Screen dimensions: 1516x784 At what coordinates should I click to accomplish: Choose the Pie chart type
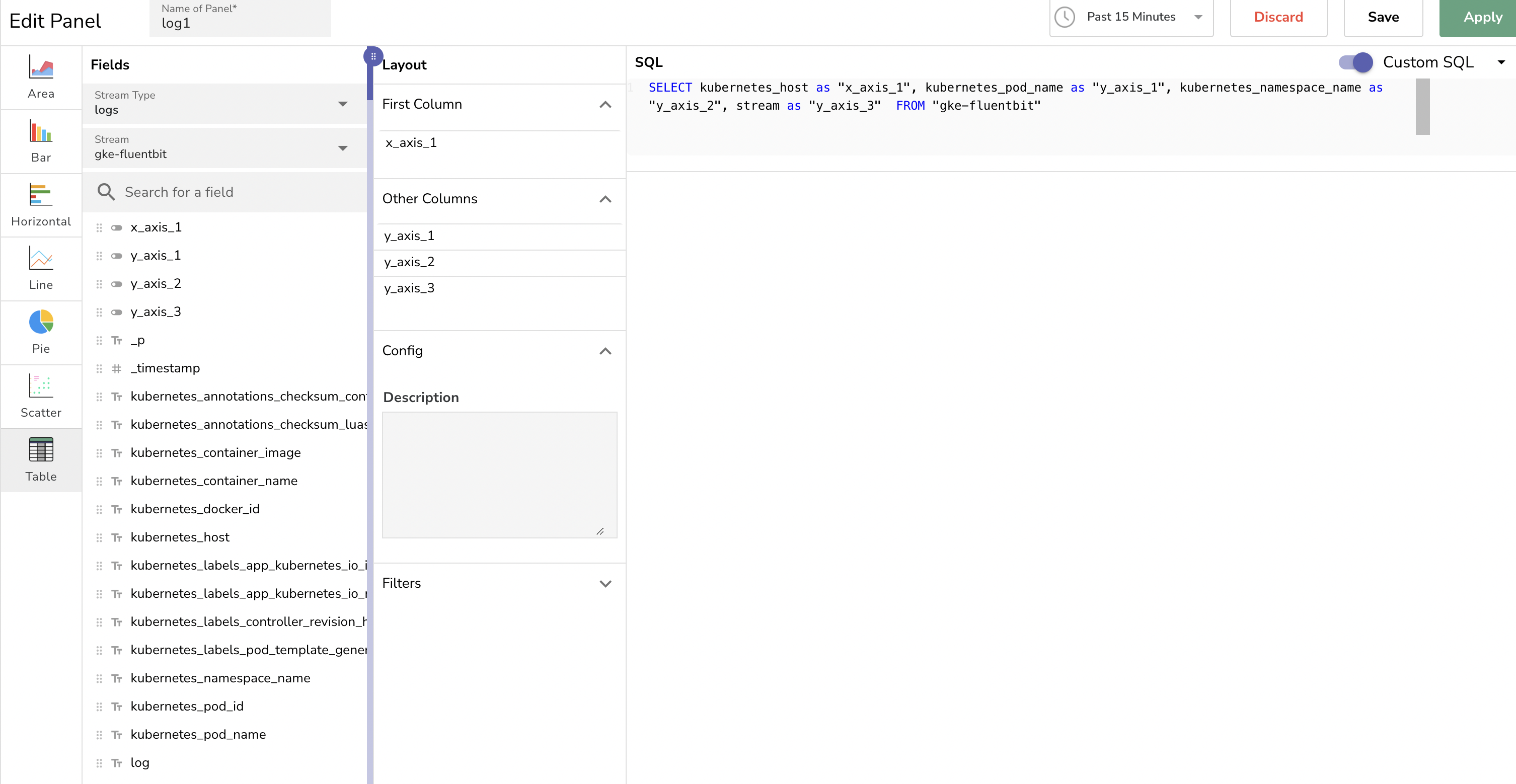pos(41,332)
